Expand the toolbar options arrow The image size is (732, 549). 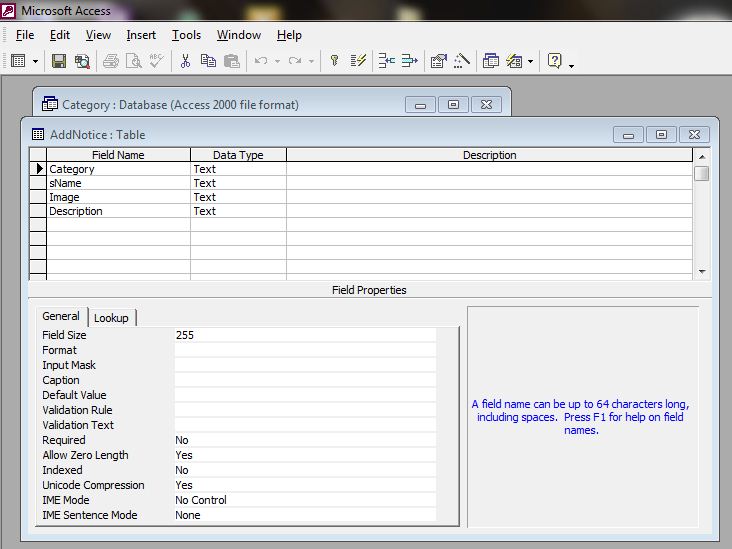click(571, 64)
